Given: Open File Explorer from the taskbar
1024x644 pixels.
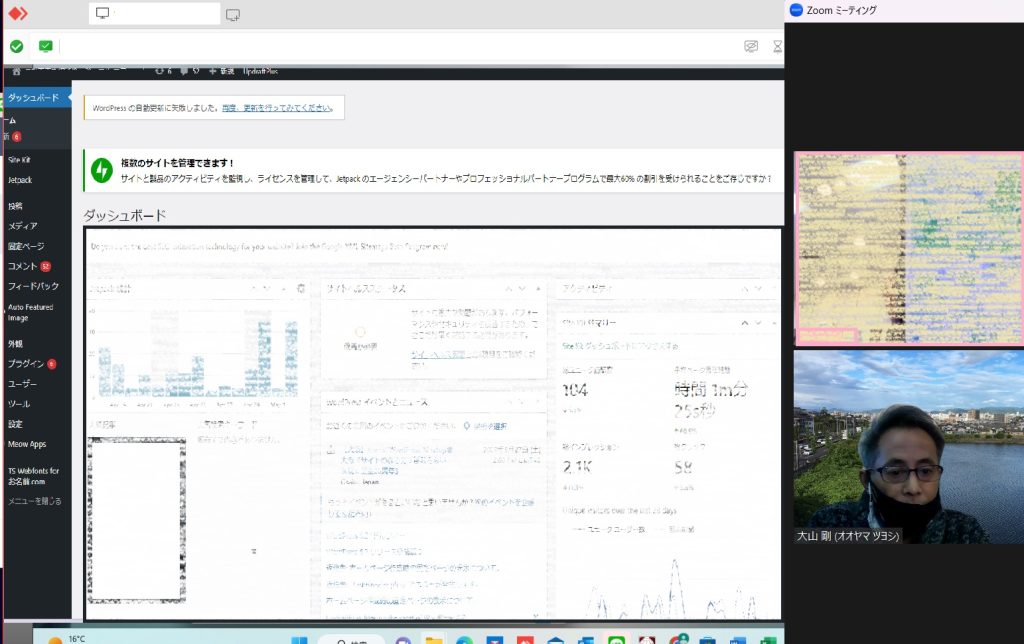Looking at the screenshot, I should click(433, 638).
